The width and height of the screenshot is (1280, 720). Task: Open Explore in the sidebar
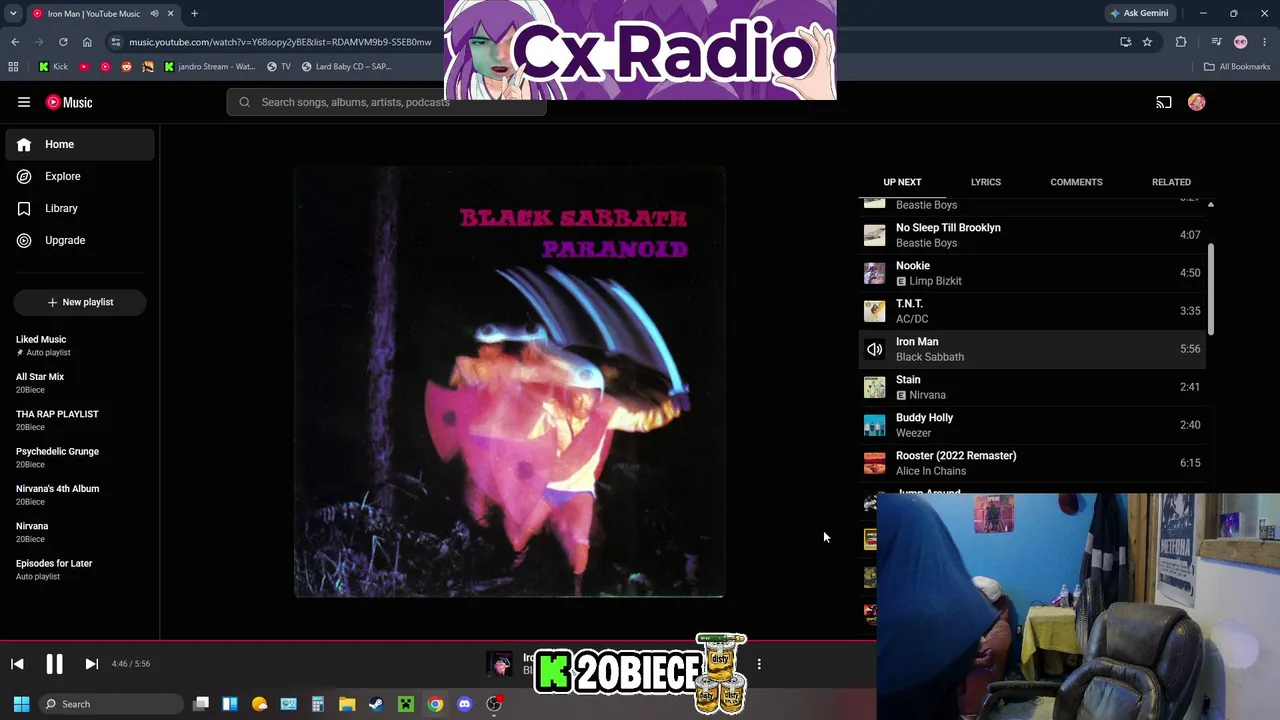(80, 176)
